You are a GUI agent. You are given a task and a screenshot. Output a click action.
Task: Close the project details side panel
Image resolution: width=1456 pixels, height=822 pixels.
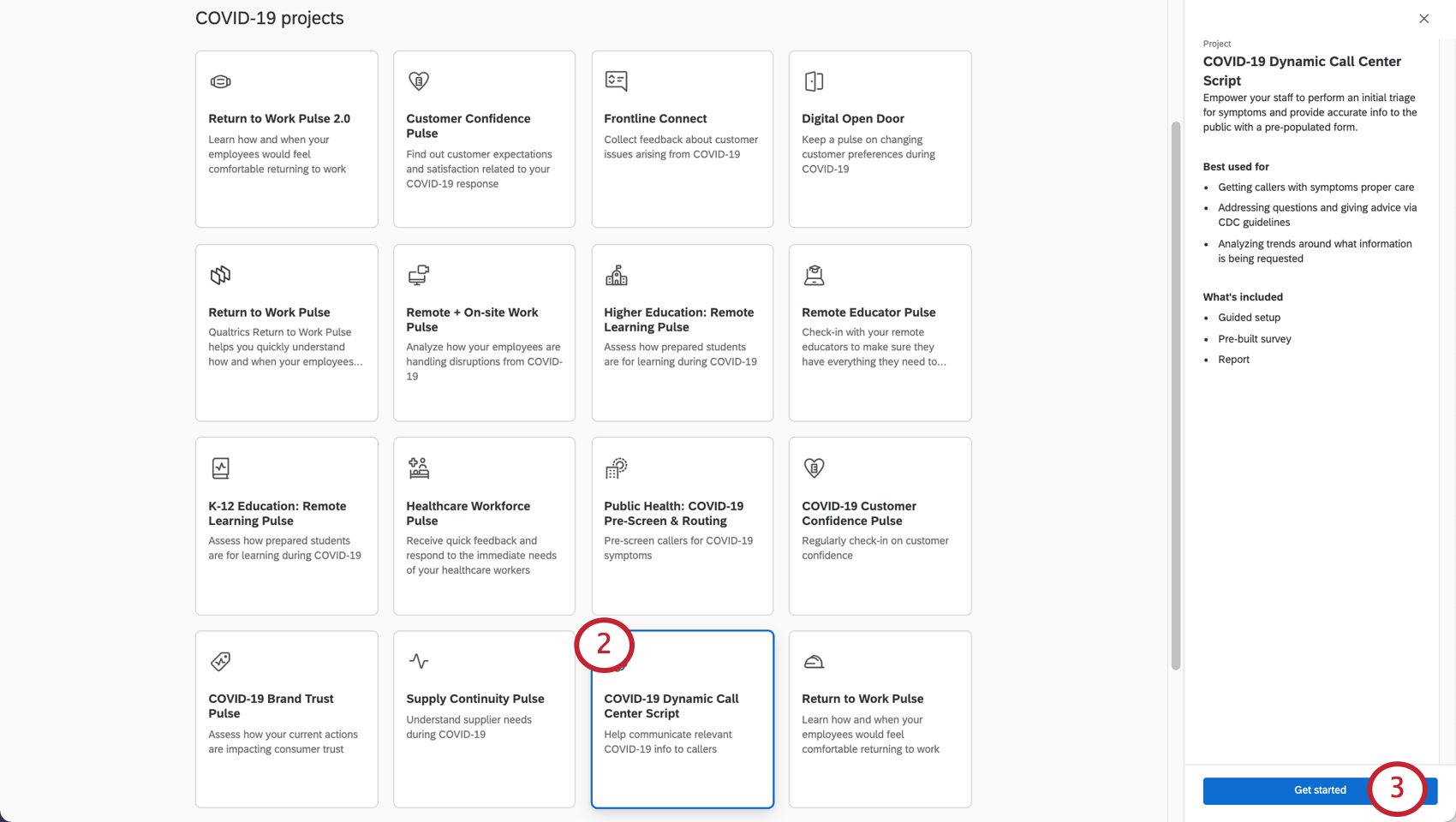pos(1423,19)
